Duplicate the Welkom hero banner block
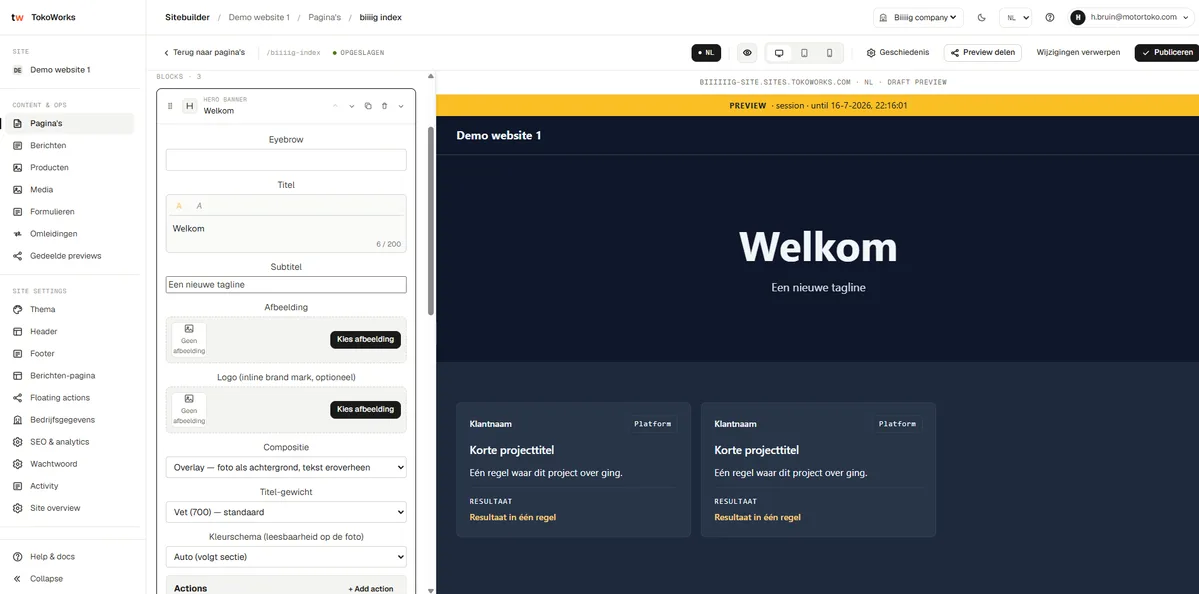Viewport: 1199px width, 594px height. coord(368,106)
